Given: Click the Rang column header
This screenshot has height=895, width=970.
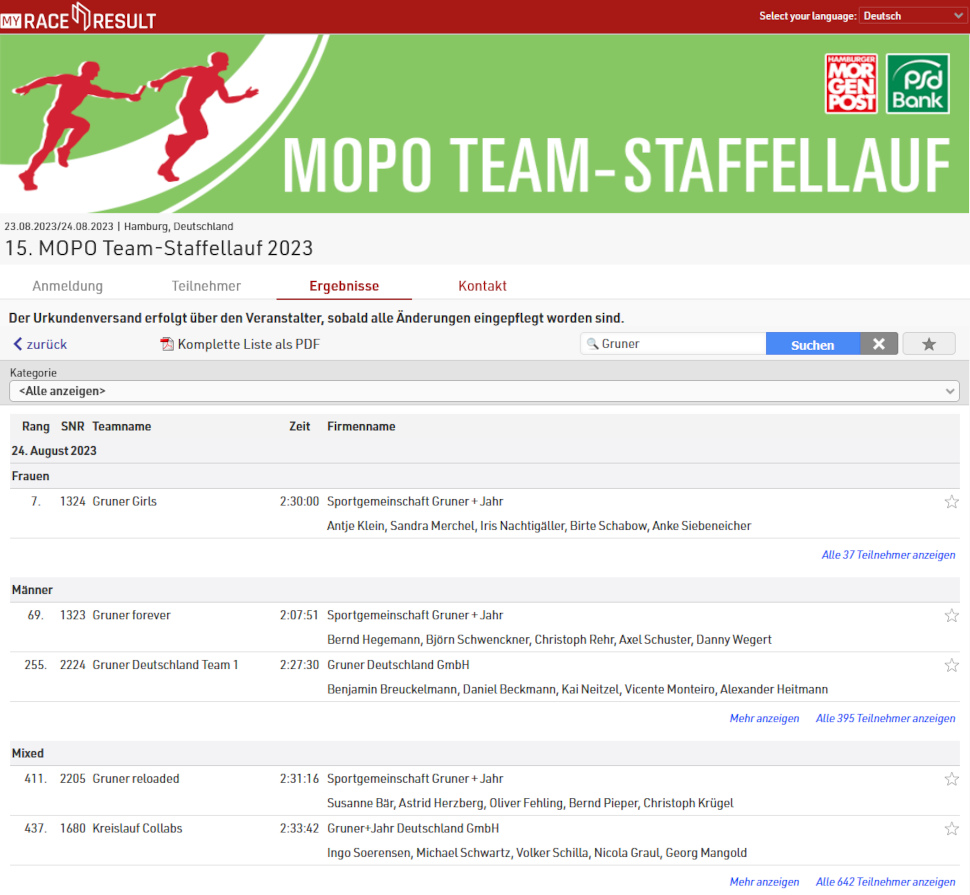Looking at the screenshot, I should [36, 426].
